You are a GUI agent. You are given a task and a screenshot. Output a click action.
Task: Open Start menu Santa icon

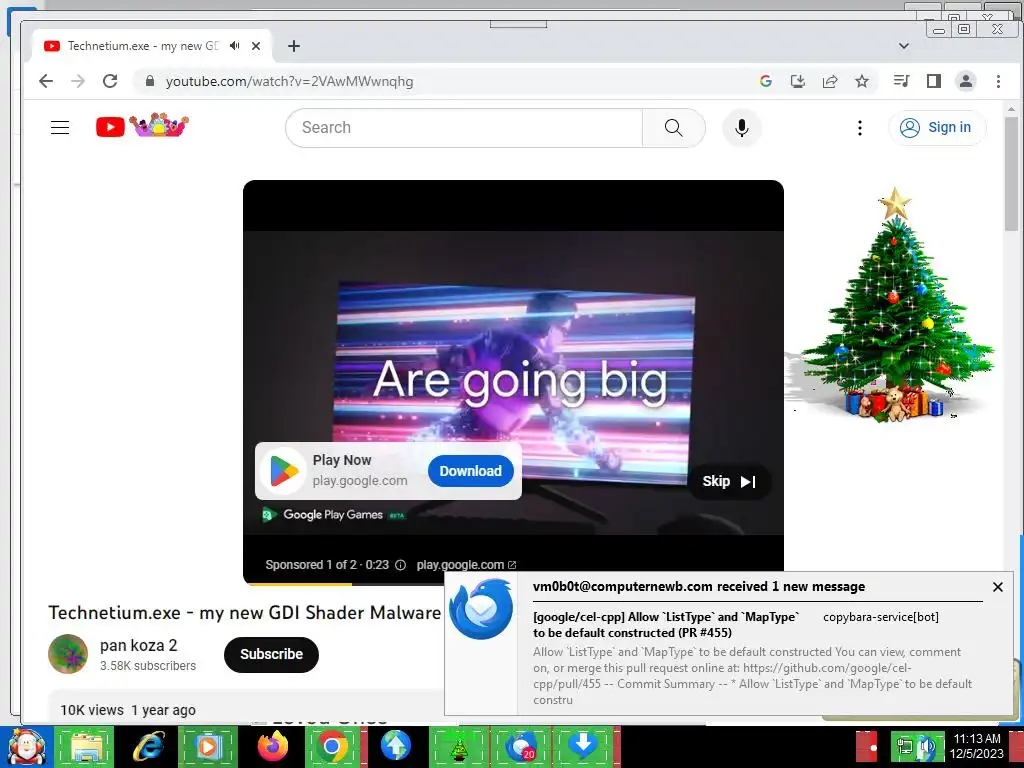(27, 747)
